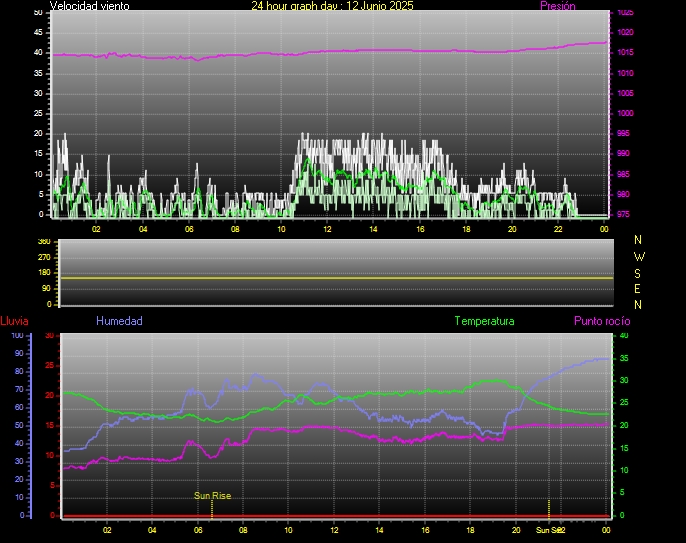
Task: Click the 'E' compass direction label
Action: 637,289
